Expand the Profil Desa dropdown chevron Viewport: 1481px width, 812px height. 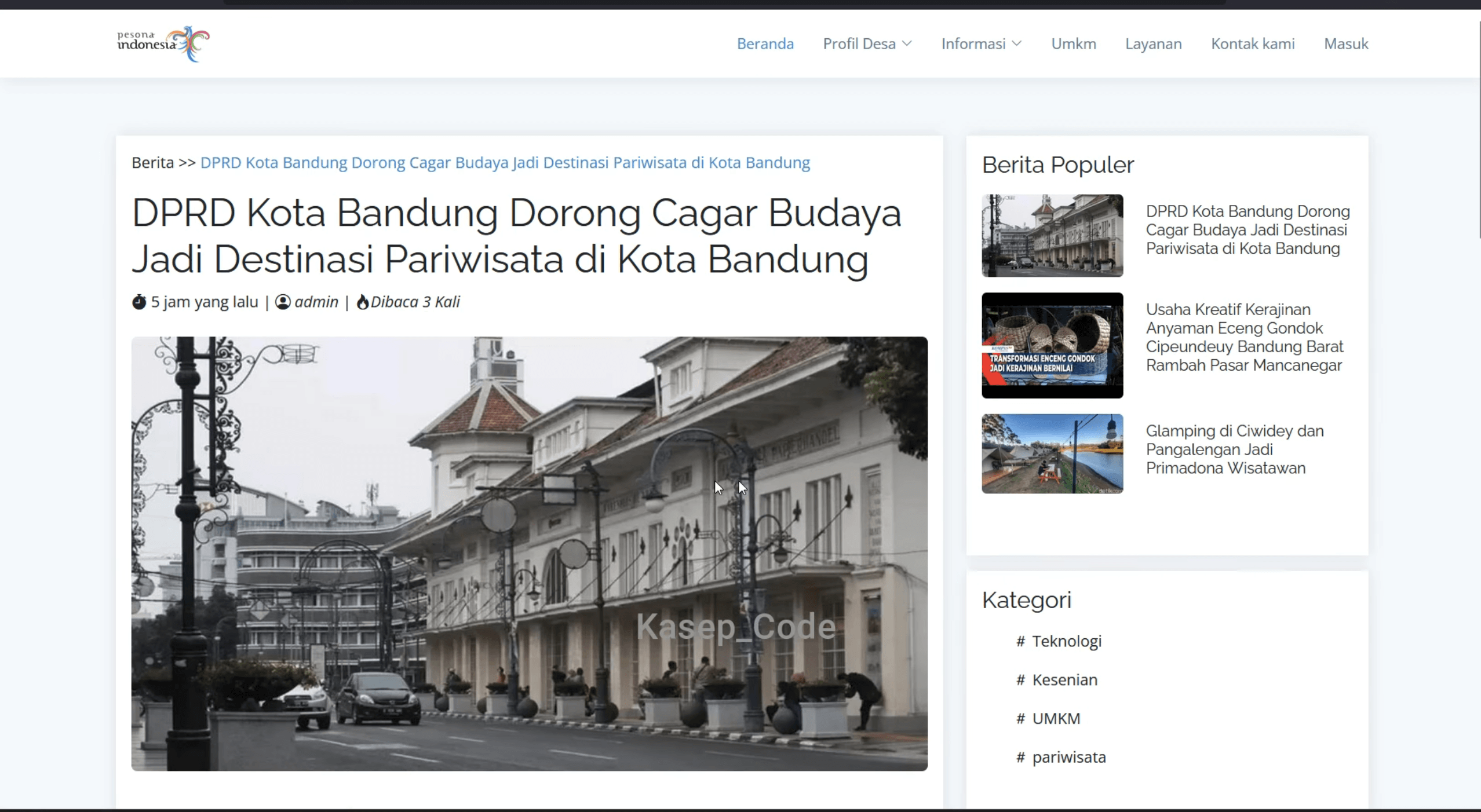[x=907, y=43]
